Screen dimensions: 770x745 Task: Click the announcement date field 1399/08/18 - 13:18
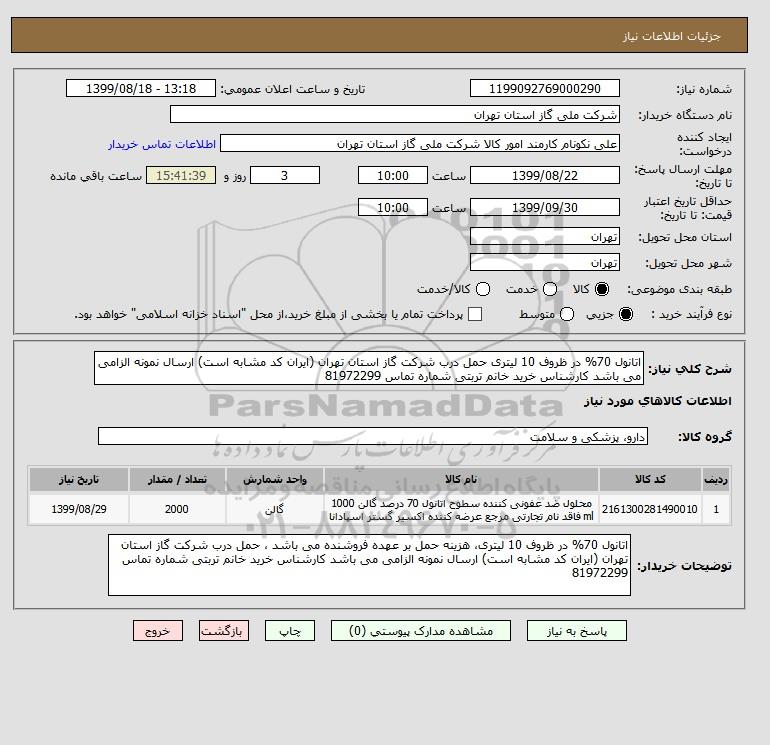[x=141, y=88]
